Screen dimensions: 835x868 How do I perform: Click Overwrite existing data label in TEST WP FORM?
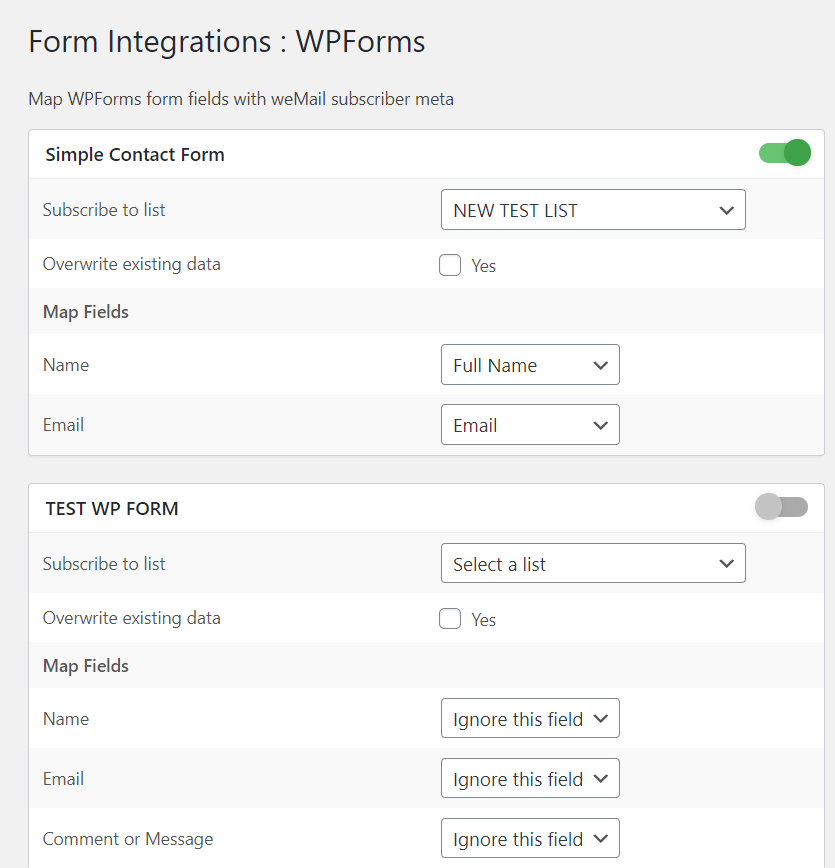coord(132,618)
